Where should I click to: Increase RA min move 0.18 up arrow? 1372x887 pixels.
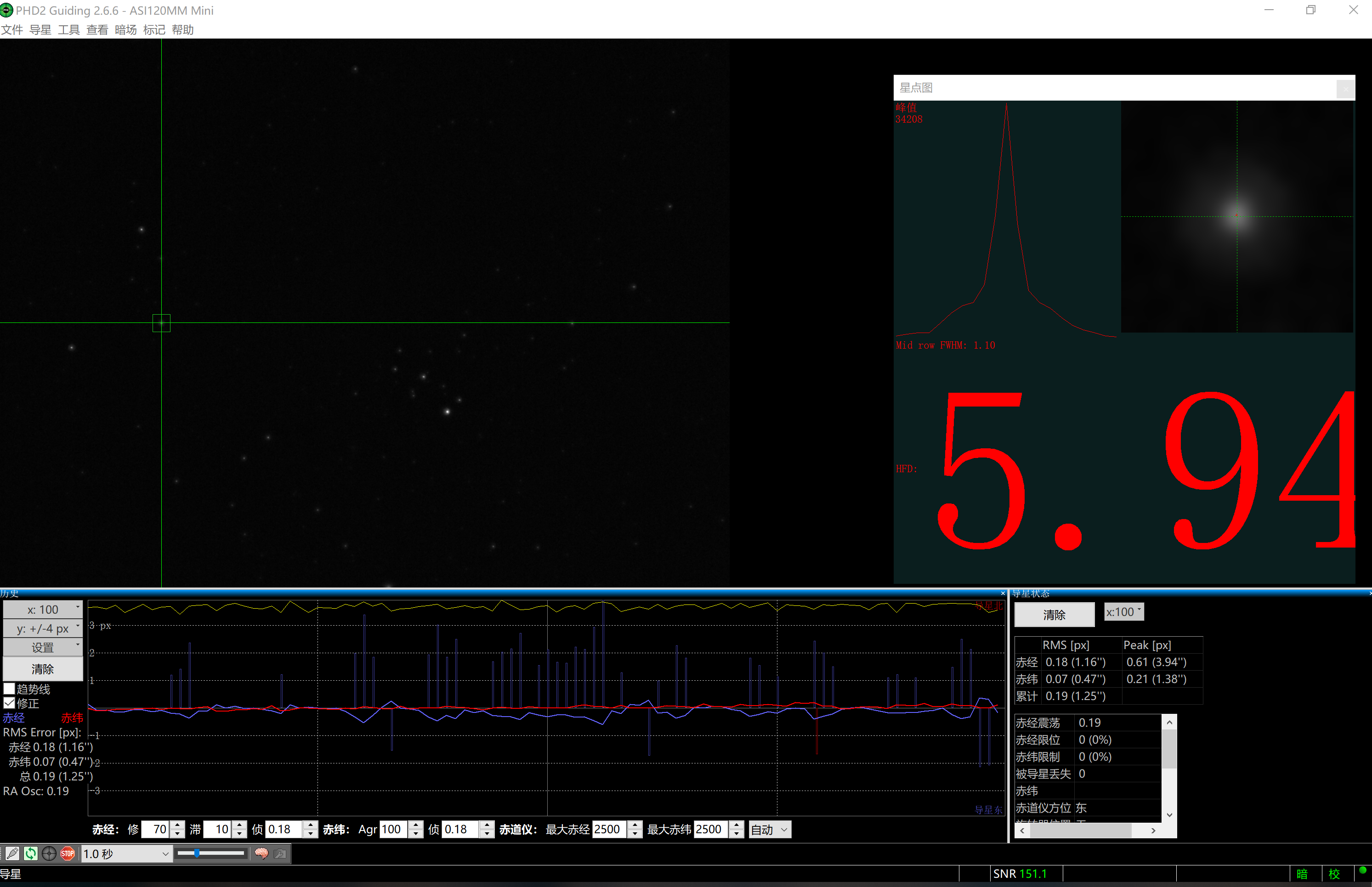coord(311,825)
